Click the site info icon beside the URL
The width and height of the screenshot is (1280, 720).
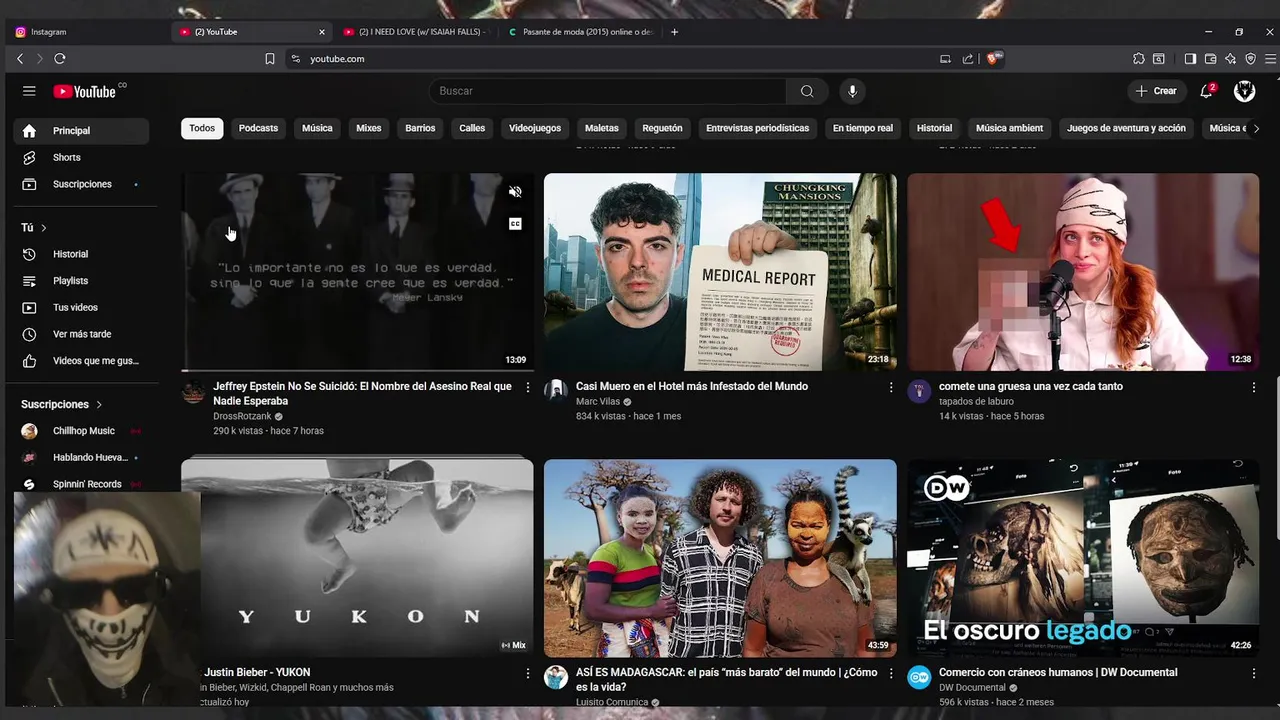295,59
